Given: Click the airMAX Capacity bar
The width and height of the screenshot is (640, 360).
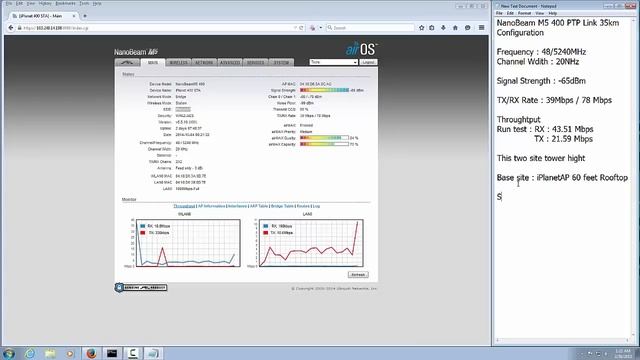Looking at the screenshot, I should [x=324, y=144].
